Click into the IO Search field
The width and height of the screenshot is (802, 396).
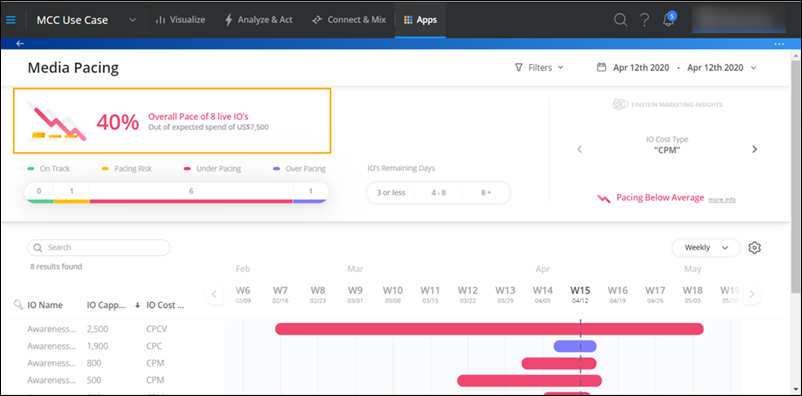99,248
